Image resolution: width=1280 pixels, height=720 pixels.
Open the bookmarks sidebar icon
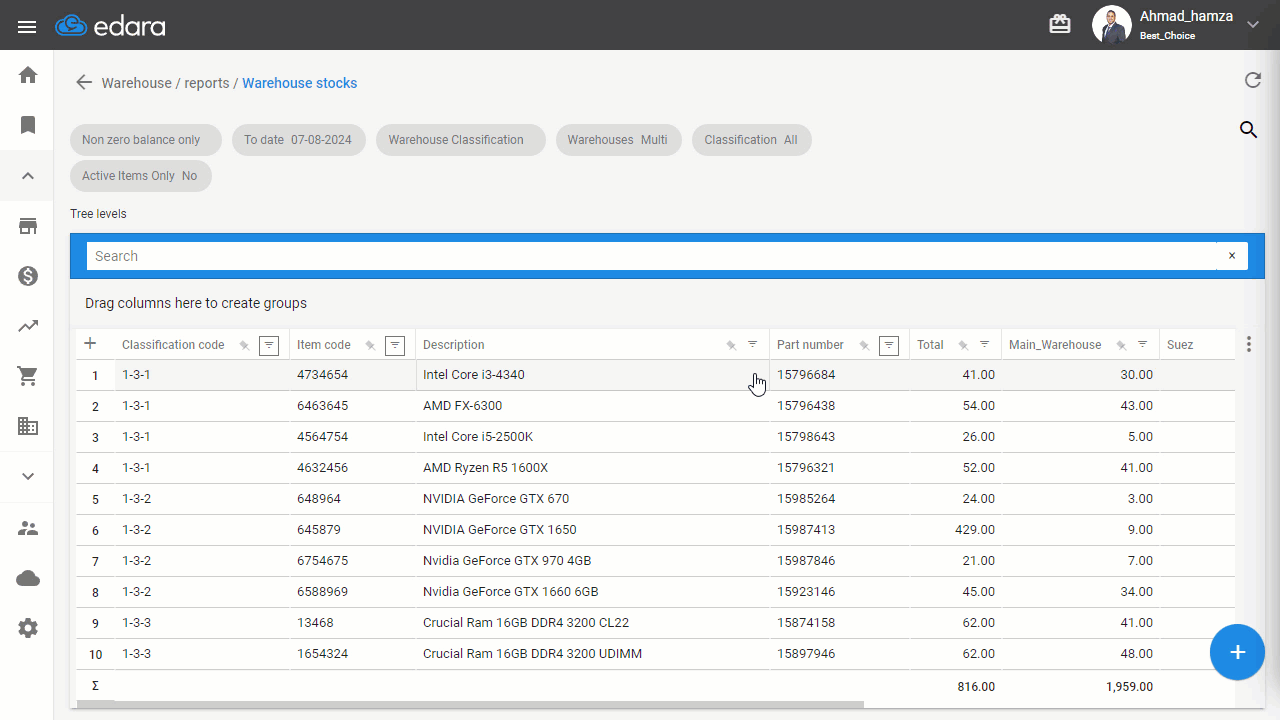[28, 125]
